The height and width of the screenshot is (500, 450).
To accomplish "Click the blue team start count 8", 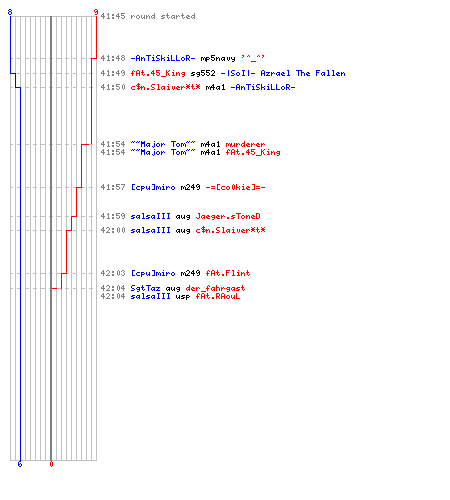I will 10,12.
